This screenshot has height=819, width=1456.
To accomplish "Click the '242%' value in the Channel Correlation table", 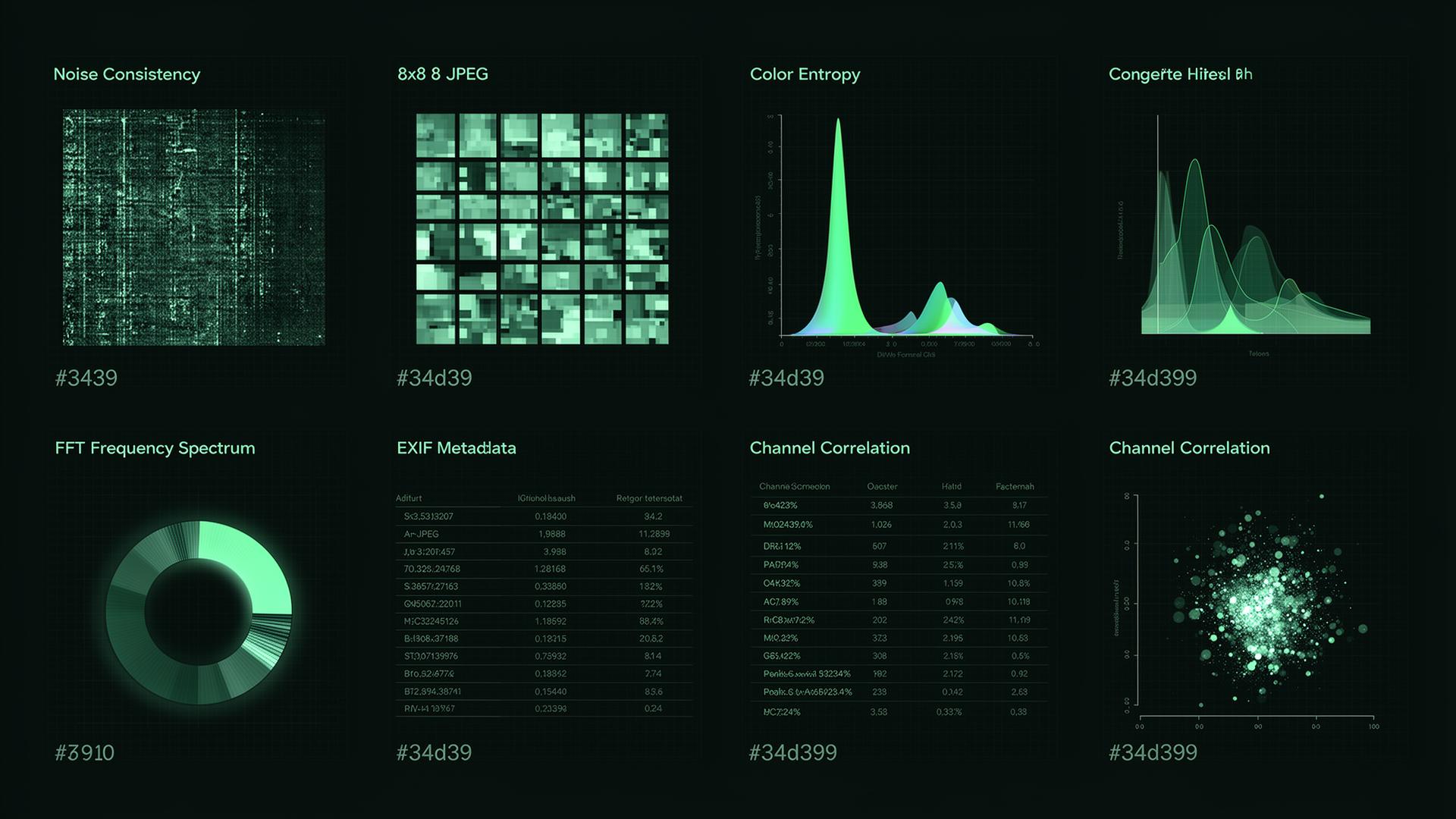I will [x=953, y=620].
